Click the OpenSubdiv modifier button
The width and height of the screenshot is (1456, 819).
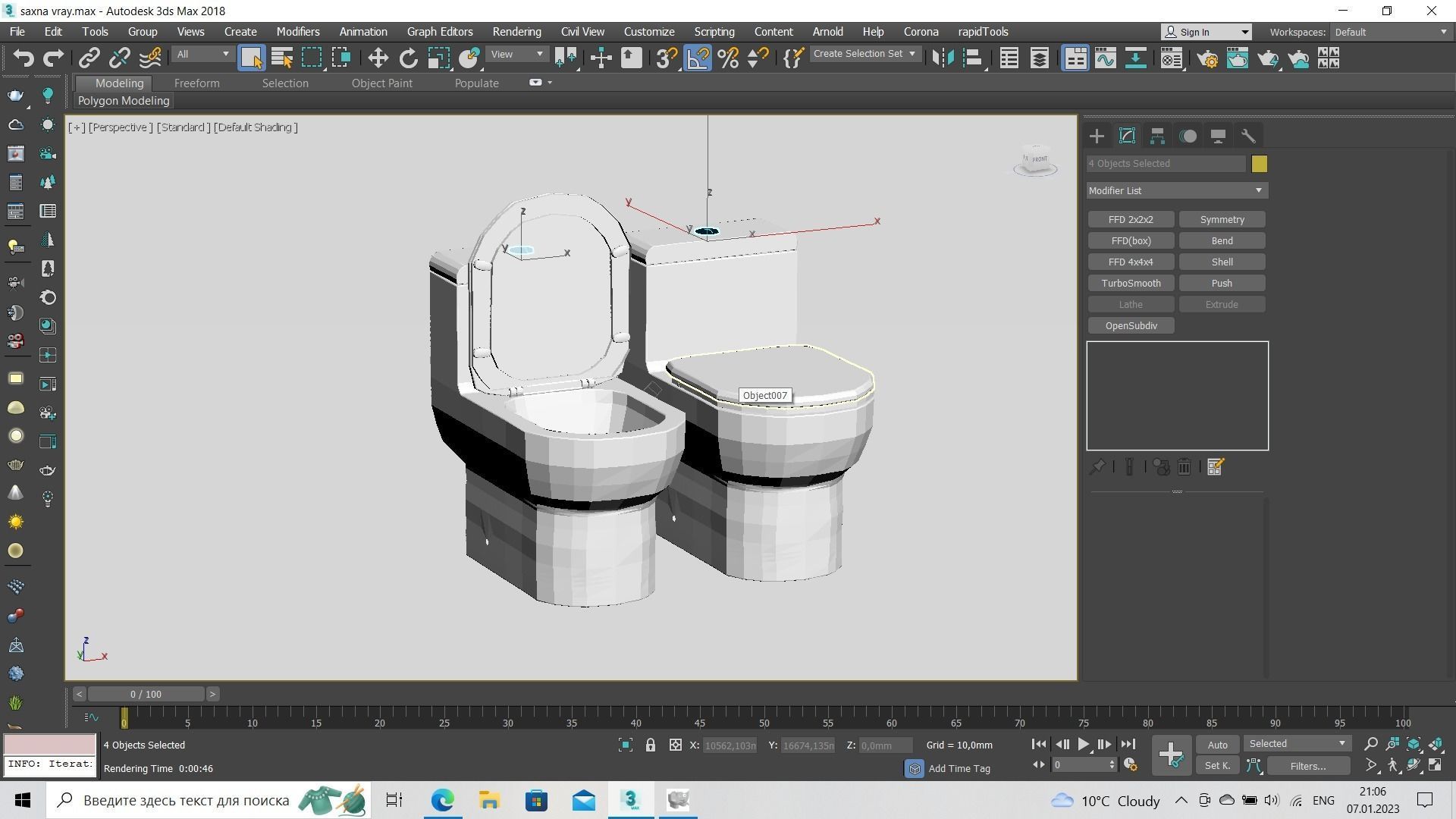pos(1131,325)
